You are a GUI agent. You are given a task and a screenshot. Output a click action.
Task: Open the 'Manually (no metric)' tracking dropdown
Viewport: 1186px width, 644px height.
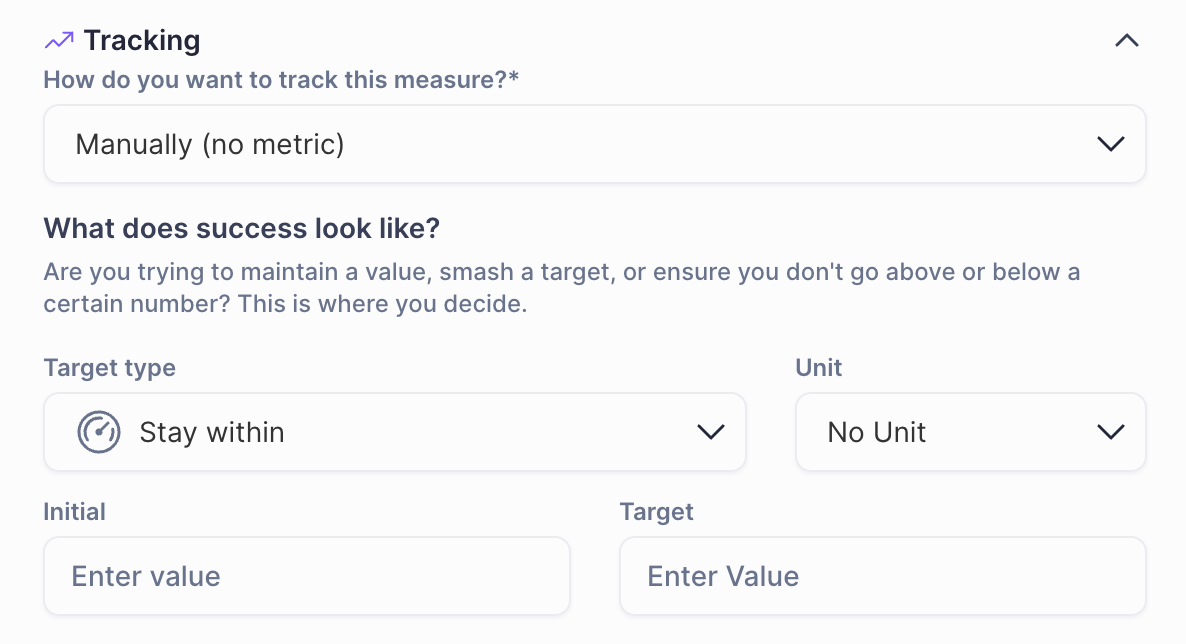pos(594,144)
